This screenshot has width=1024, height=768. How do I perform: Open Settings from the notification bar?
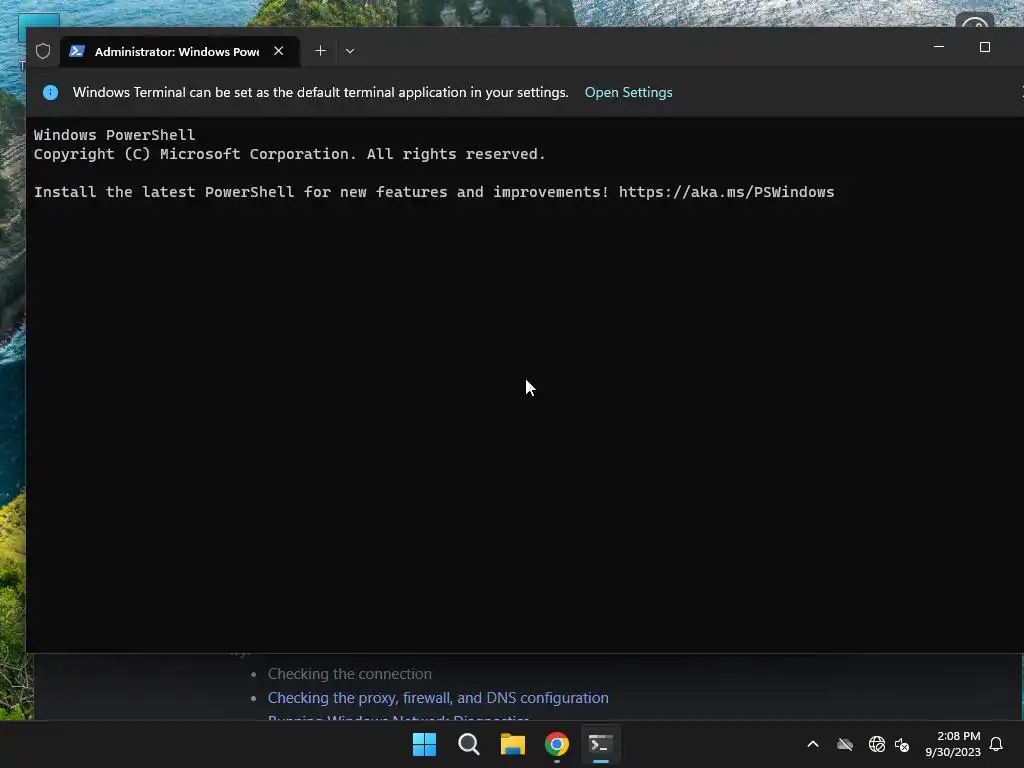pos(628,93)
